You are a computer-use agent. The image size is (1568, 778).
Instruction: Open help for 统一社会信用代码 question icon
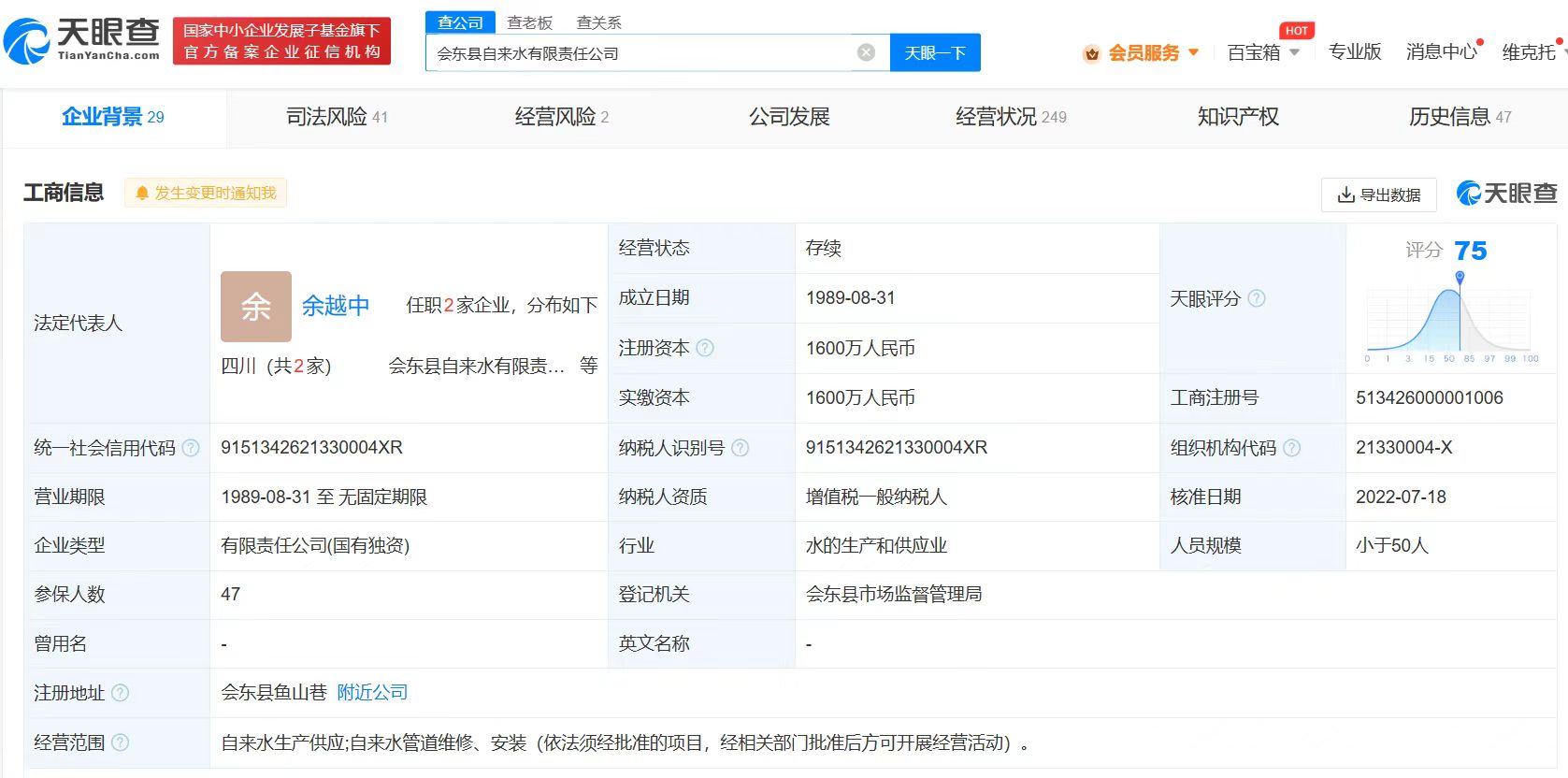tap(191, 448)
